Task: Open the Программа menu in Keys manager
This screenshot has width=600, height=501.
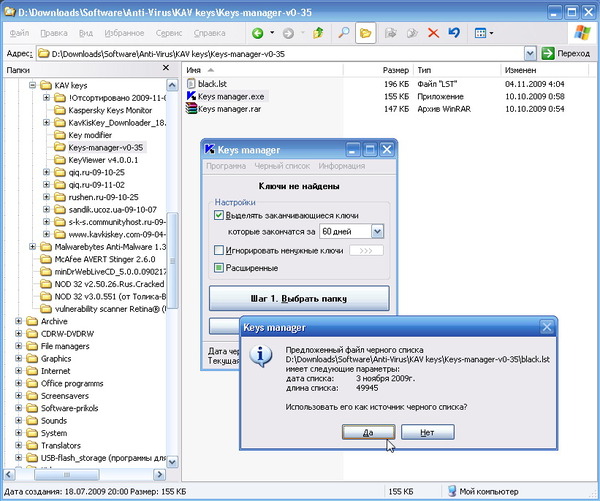Action: (x=226, y=166)
